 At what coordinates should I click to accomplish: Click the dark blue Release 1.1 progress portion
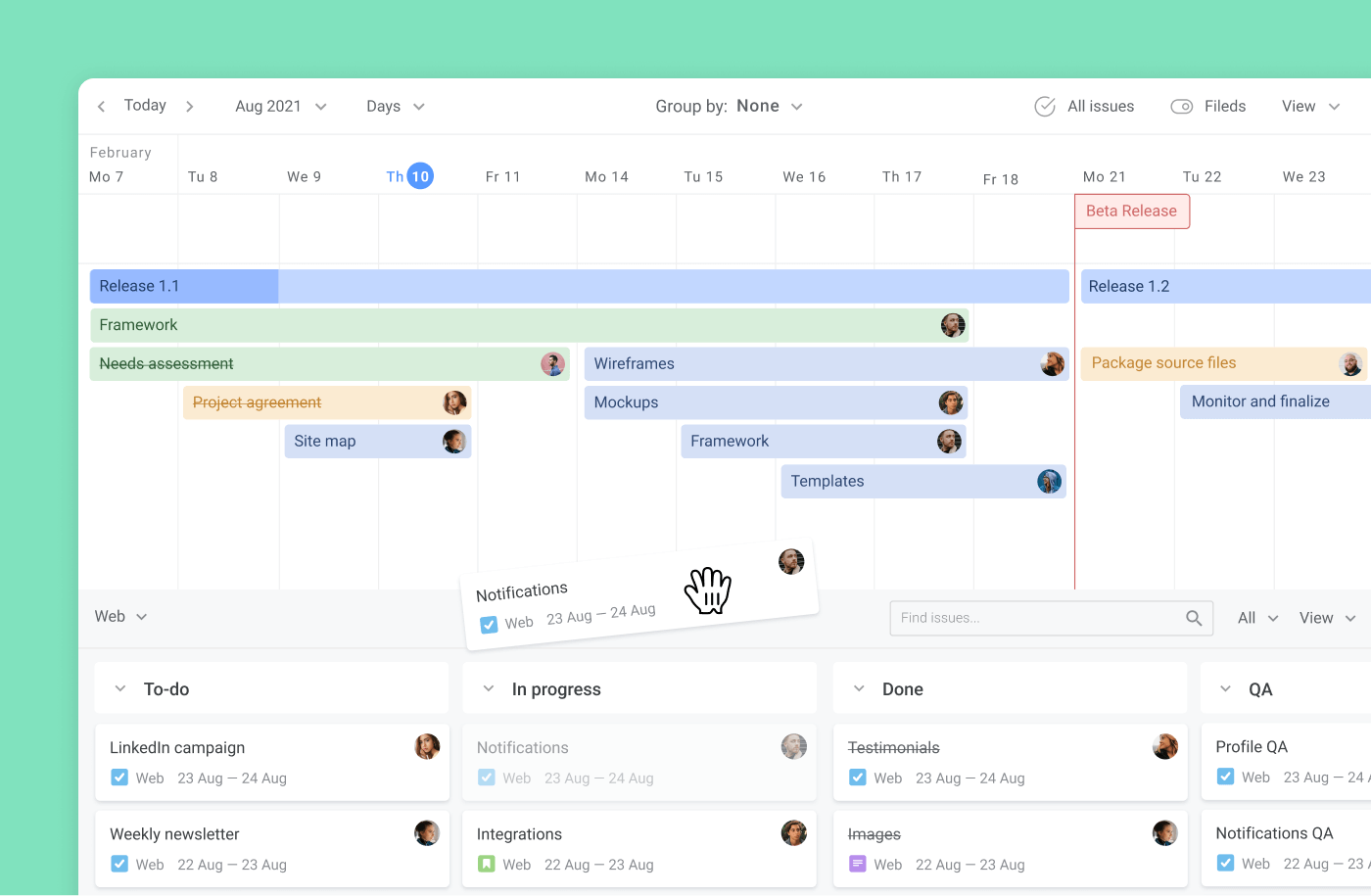pos(184,287)
